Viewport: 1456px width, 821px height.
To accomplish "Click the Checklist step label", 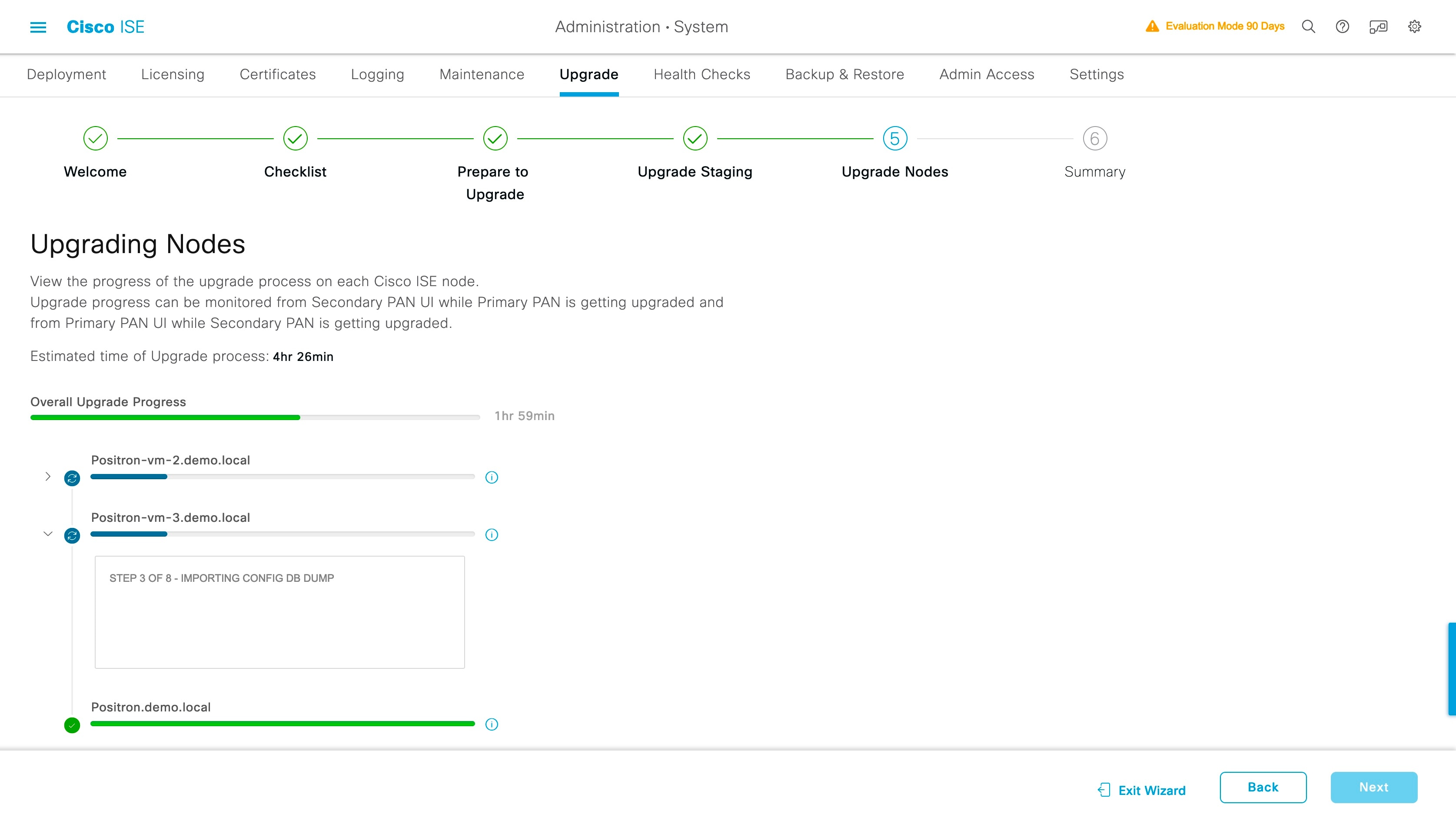I will click(295, 172).
